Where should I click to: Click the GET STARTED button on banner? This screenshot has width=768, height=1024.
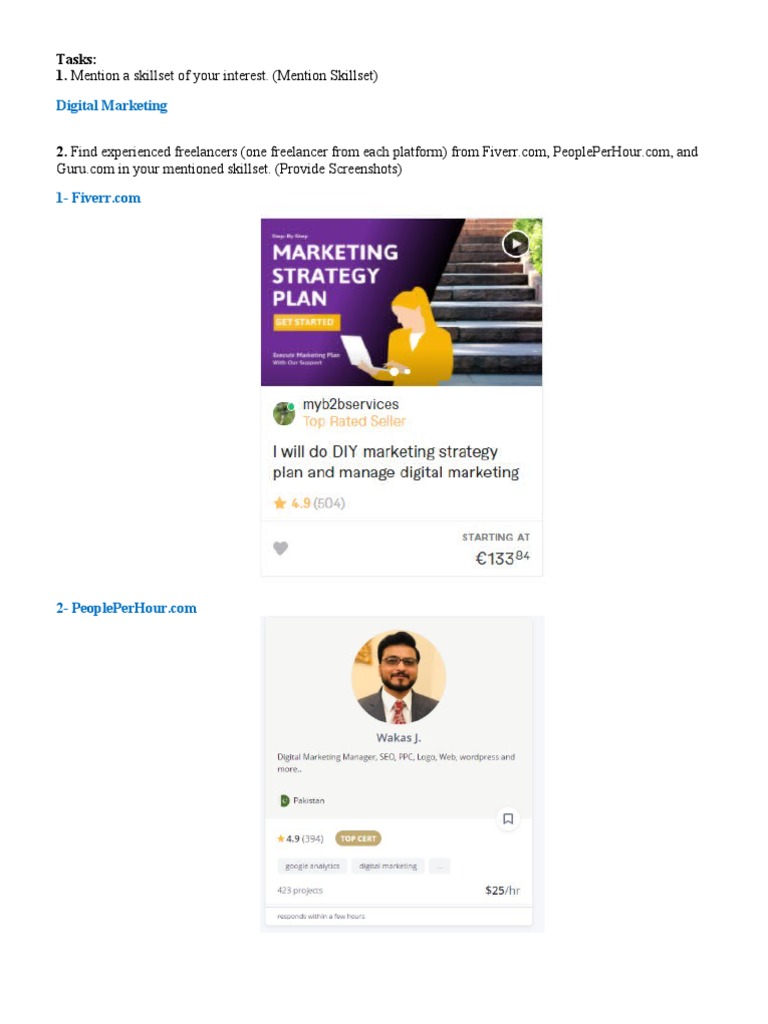305,322
